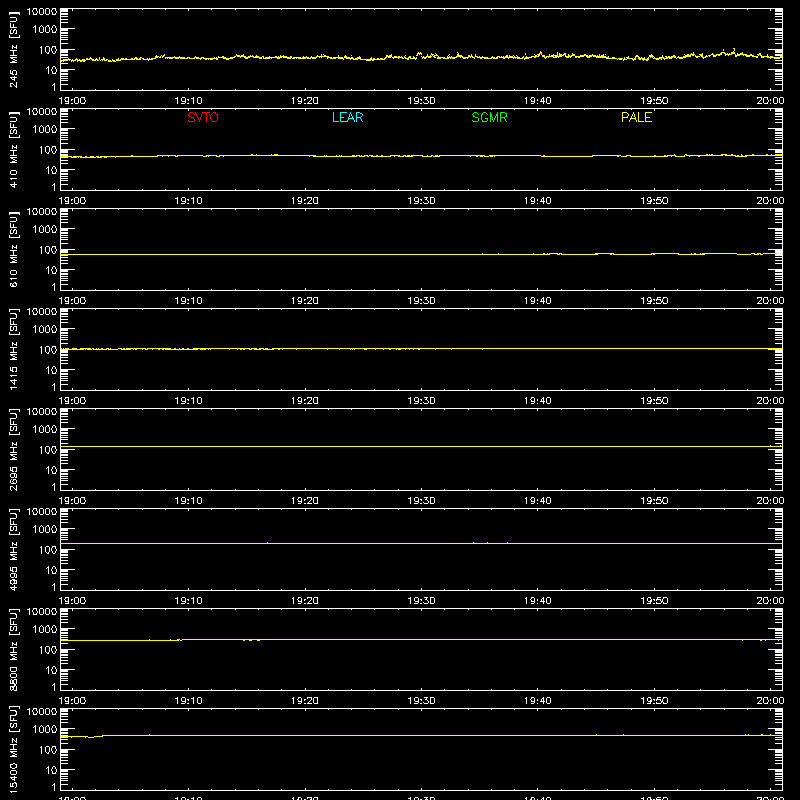Select the green SGMR station label
The height and width of the screenshot is (800, 800).
pyautogui.click(x=489, y=117)
